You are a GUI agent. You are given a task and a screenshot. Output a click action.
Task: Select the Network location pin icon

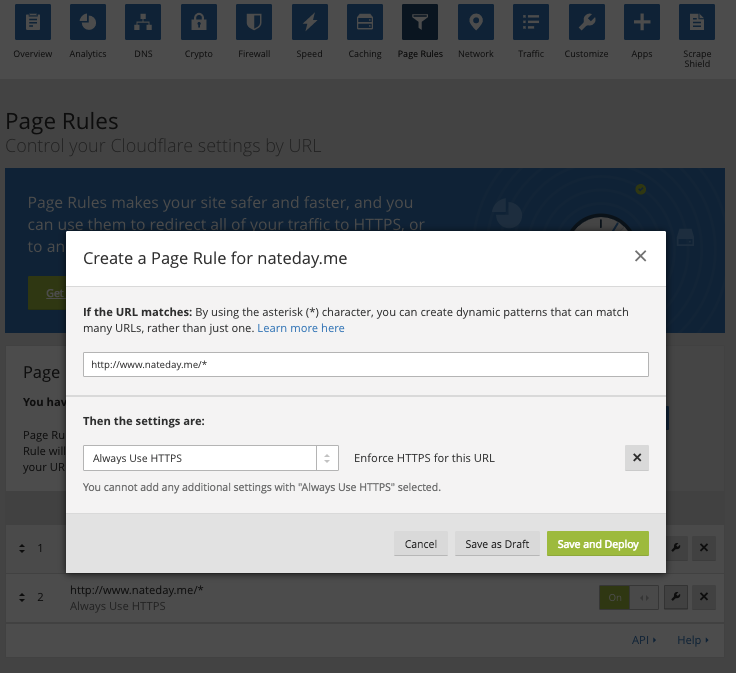point(475,22)
